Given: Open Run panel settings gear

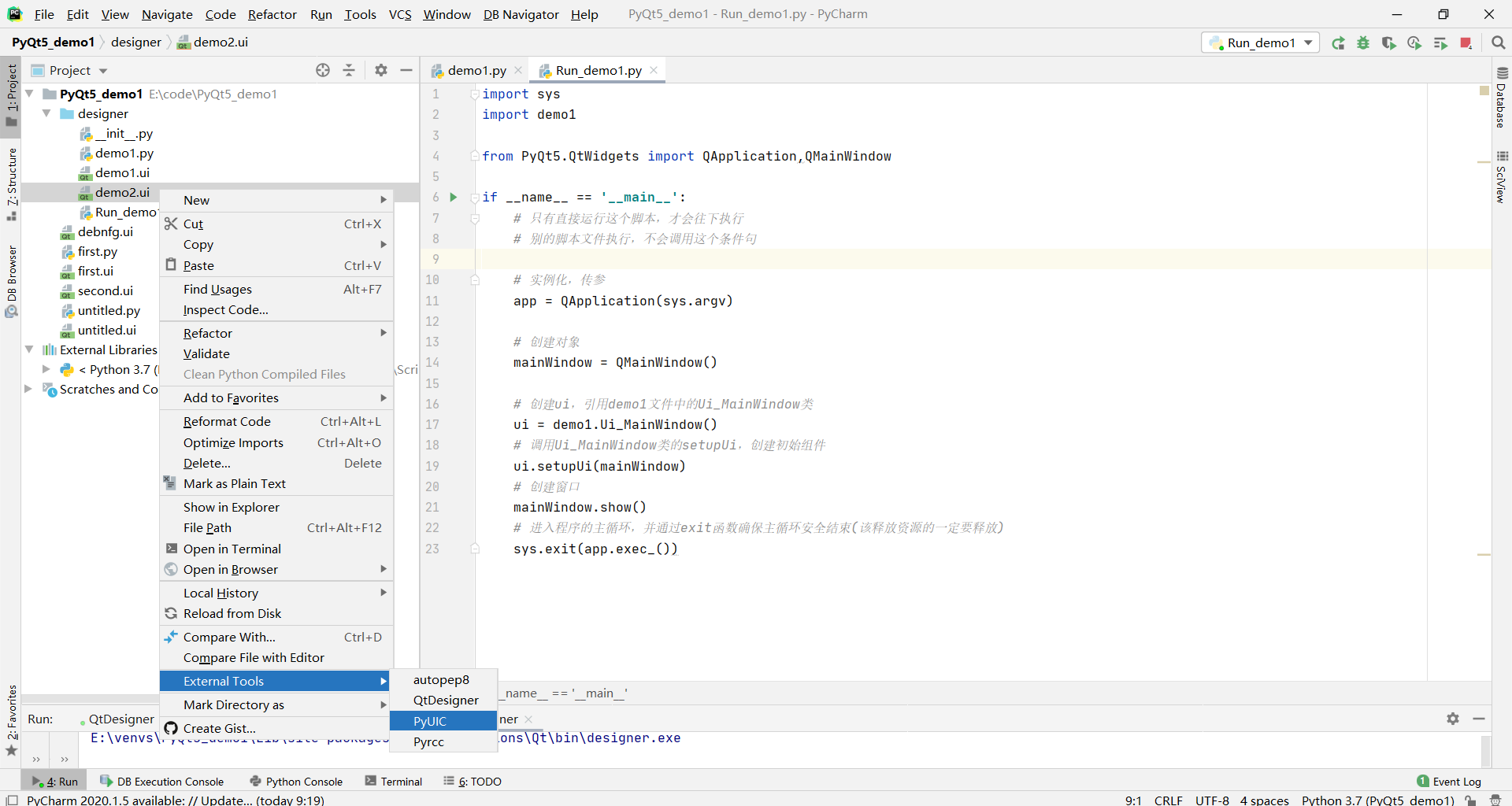Looking at the screenshot, I should pos(1453,719).
